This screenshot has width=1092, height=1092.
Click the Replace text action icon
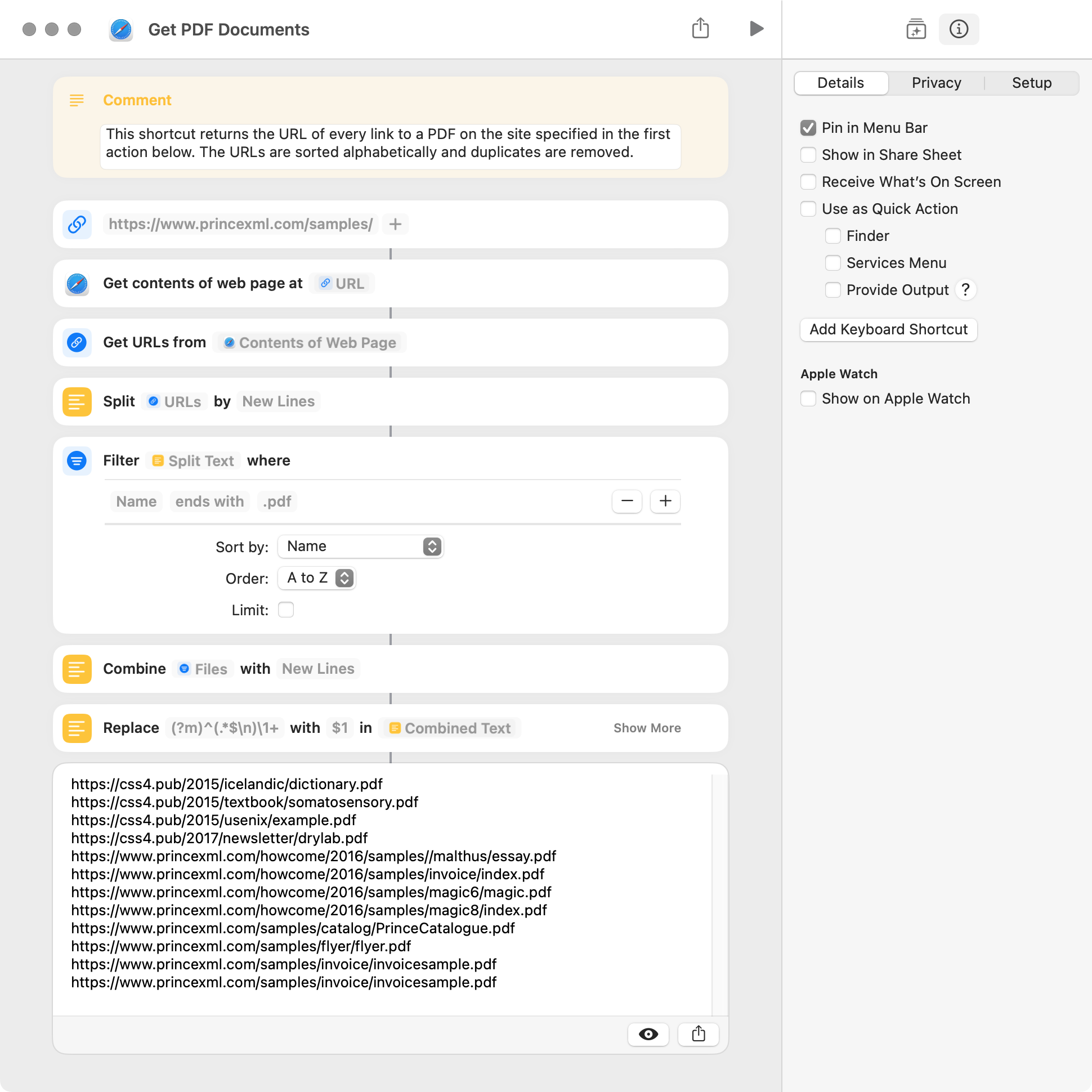tap(77, 728)
